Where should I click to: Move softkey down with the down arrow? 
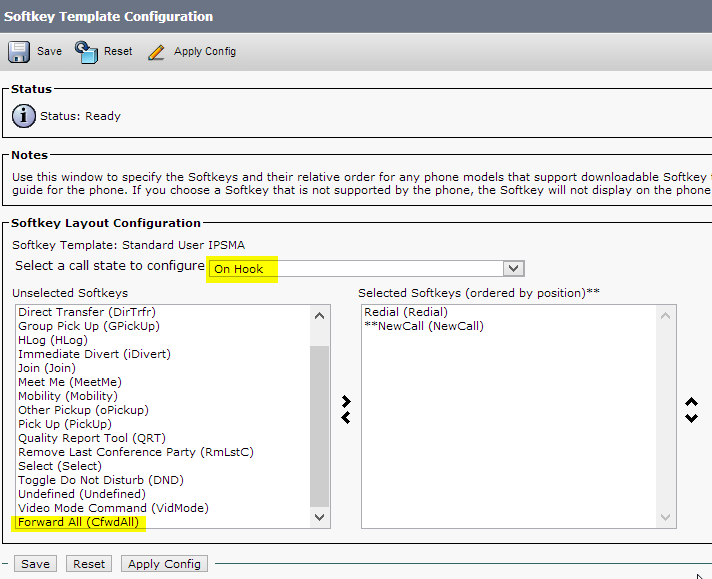[x=691, y=418]
